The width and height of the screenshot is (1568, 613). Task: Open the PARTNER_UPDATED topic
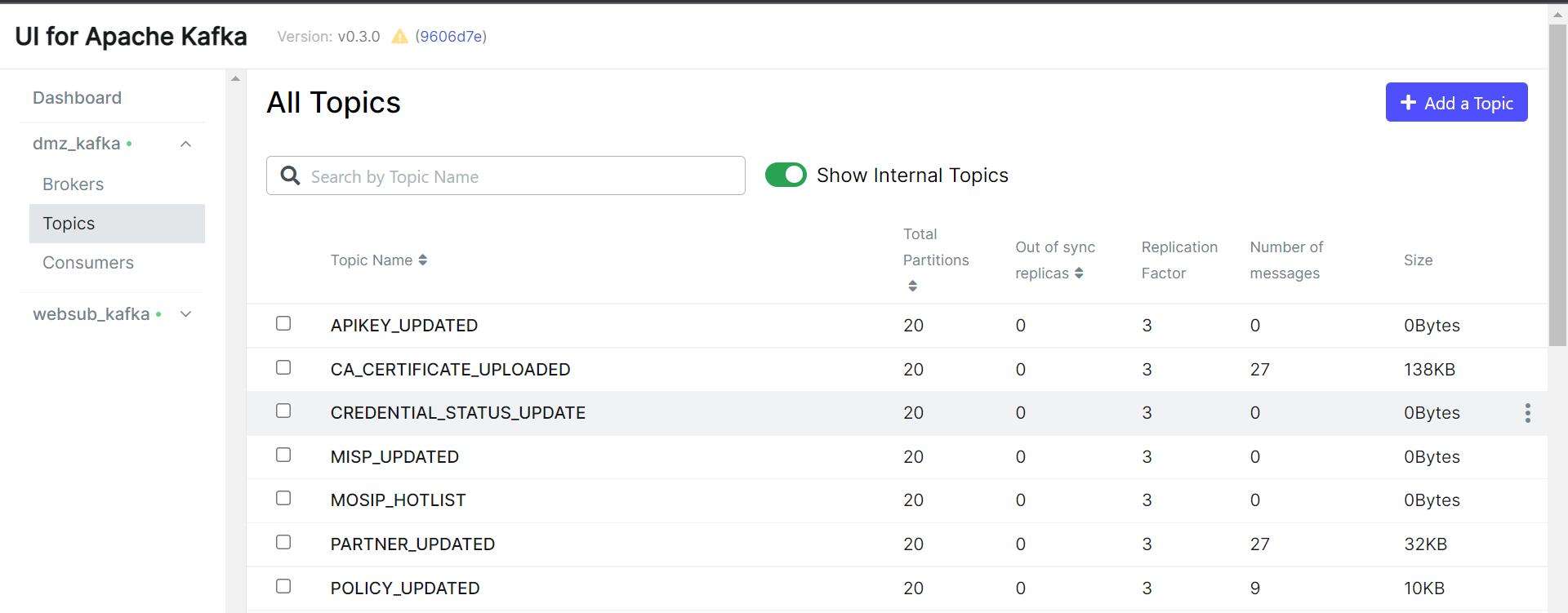pyautogui.click(x=412, y=544)
